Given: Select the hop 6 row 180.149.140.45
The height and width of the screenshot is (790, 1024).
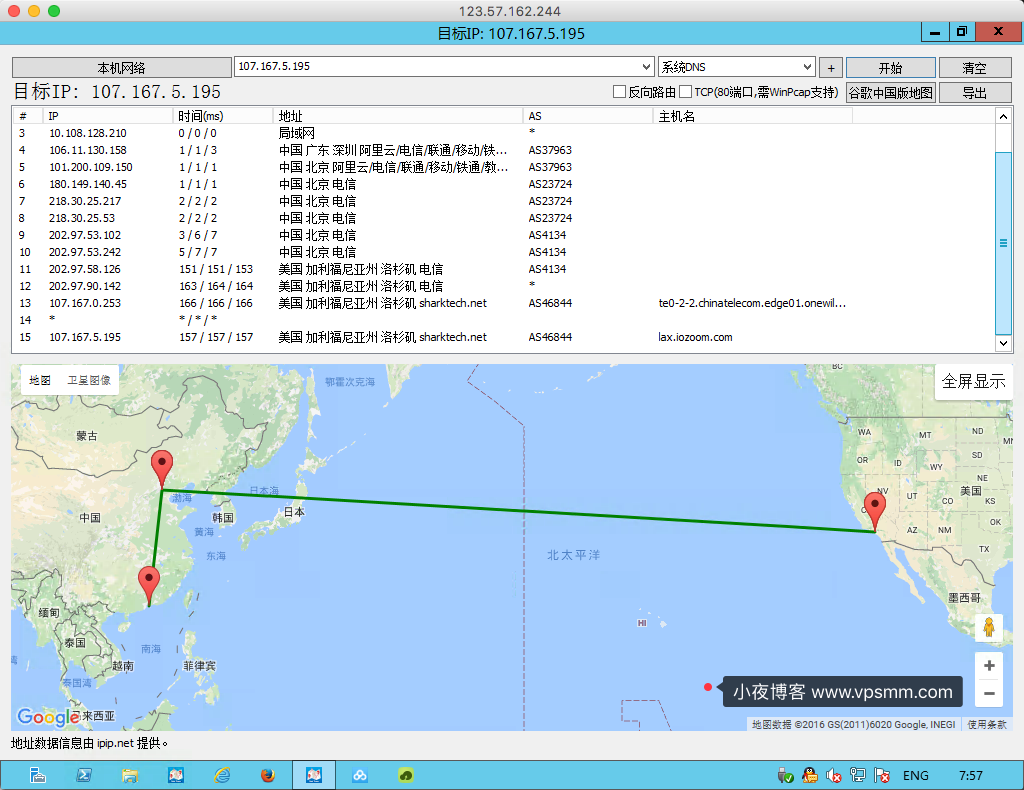Looking at the screenshot, I should click(x=503, y=184).
